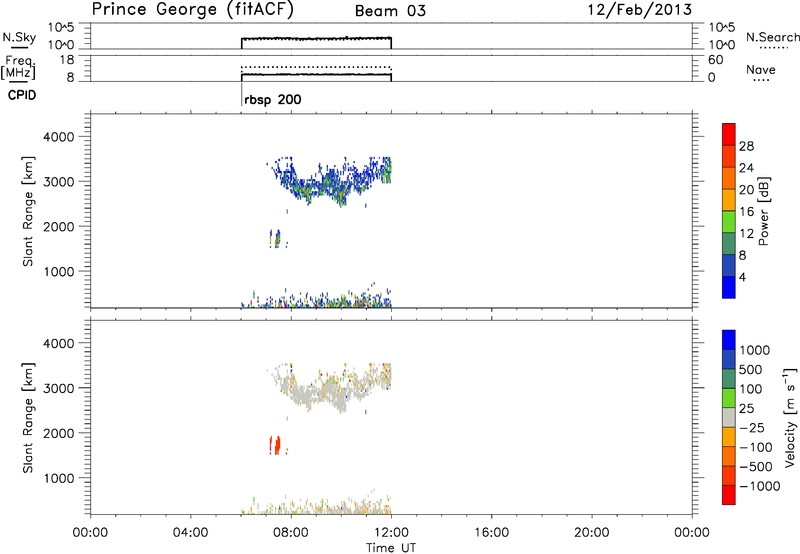Click the 'Nave' legend label
The width and height of the screenshot is (800, 554).
point(761,69)
